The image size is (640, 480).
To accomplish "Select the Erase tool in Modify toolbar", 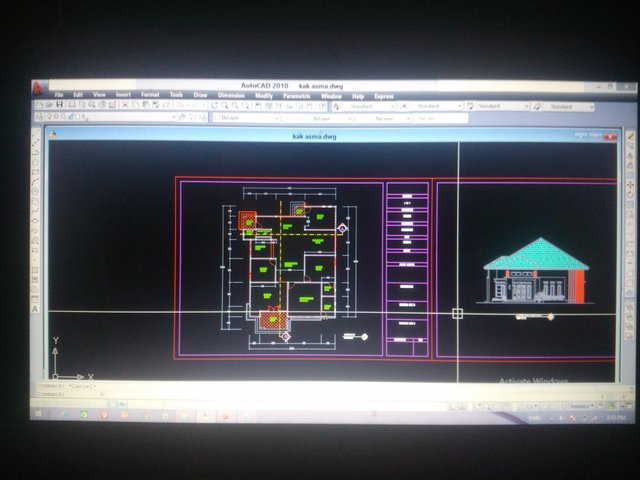I will pyautogui.click(x=631, y=136).
